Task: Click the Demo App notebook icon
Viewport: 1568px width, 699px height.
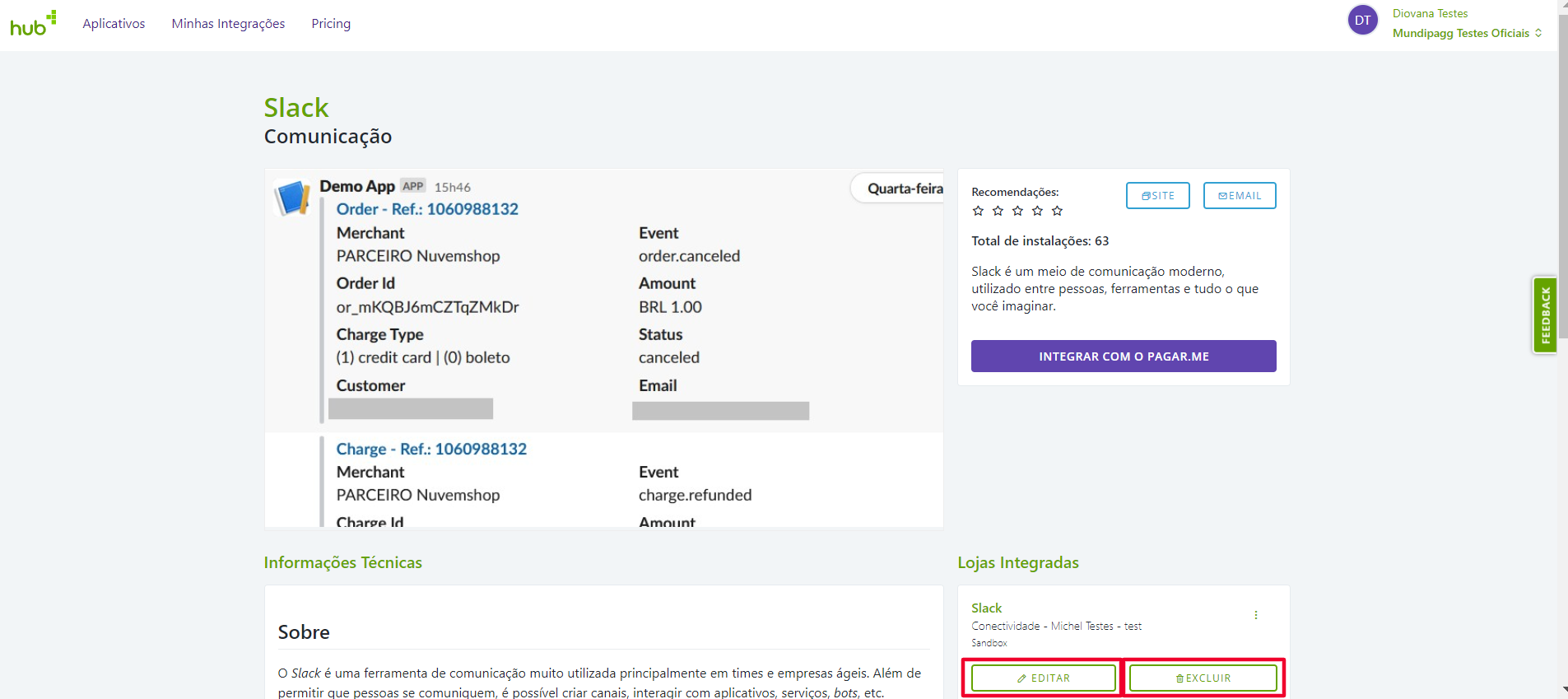Action: click(292, 198)
